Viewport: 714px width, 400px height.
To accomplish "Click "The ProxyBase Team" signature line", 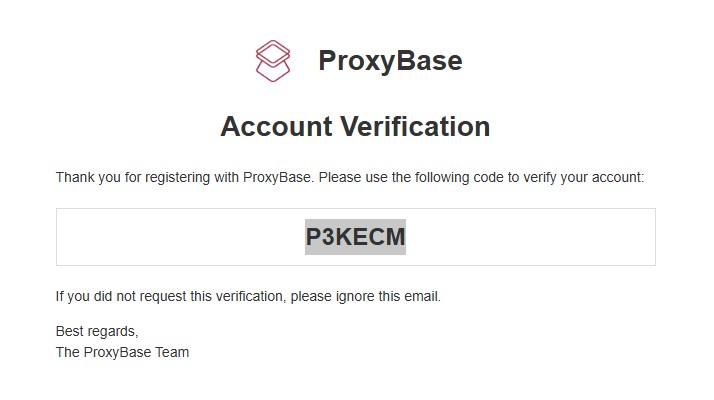I will (122, 352).
